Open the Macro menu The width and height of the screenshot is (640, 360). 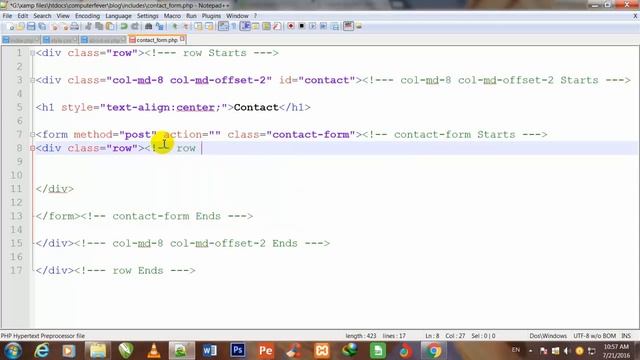[172, 16]
